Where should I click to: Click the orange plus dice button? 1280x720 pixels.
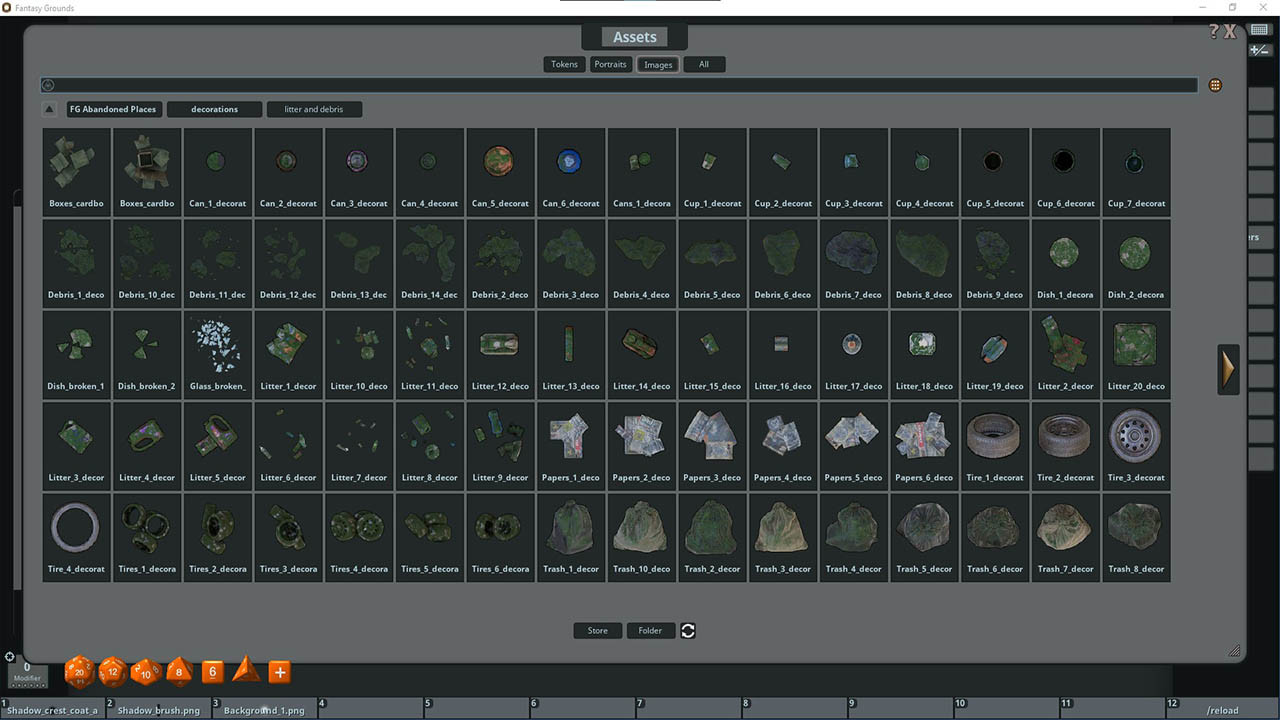coord(280,672)
